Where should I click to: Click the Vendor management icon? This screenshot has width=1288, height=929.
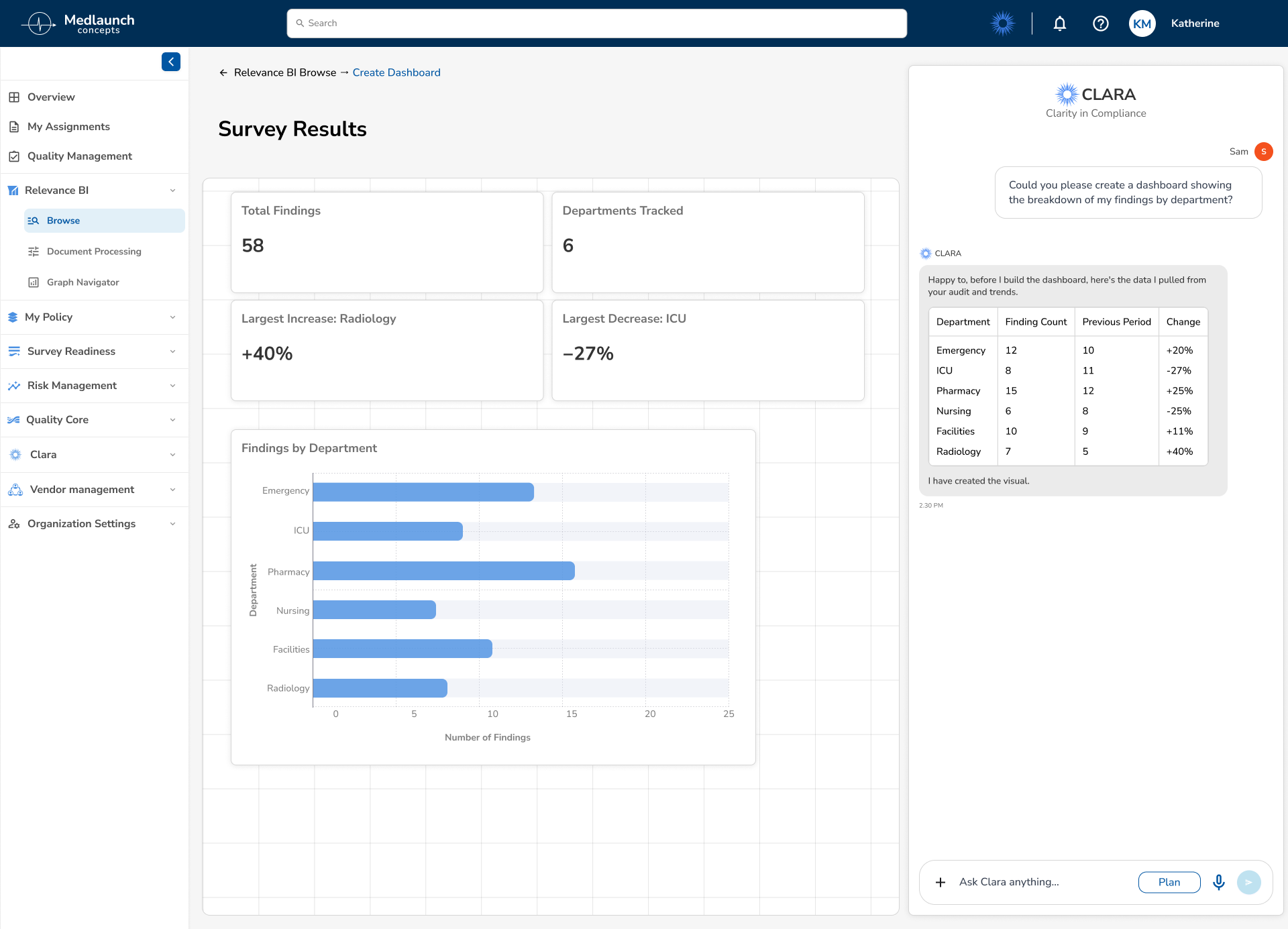(x=15, y=490)
